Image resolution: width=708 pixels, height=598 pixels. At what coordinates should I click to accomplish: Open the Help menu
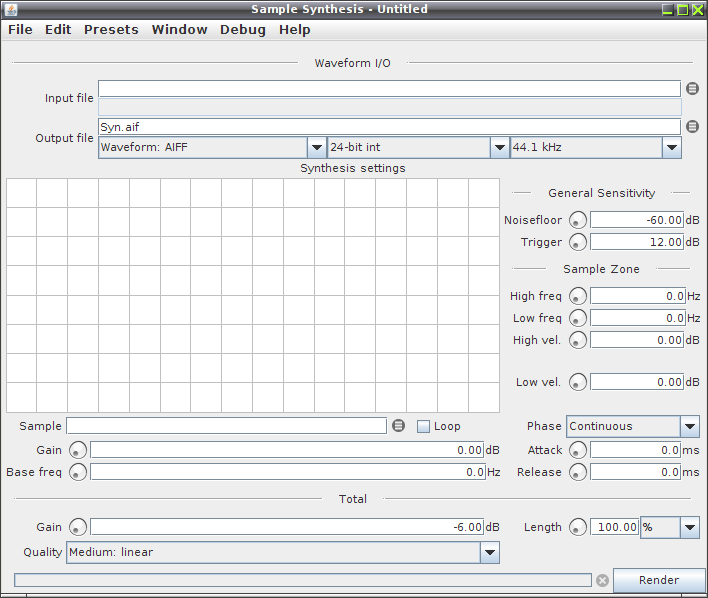[294, 30]
